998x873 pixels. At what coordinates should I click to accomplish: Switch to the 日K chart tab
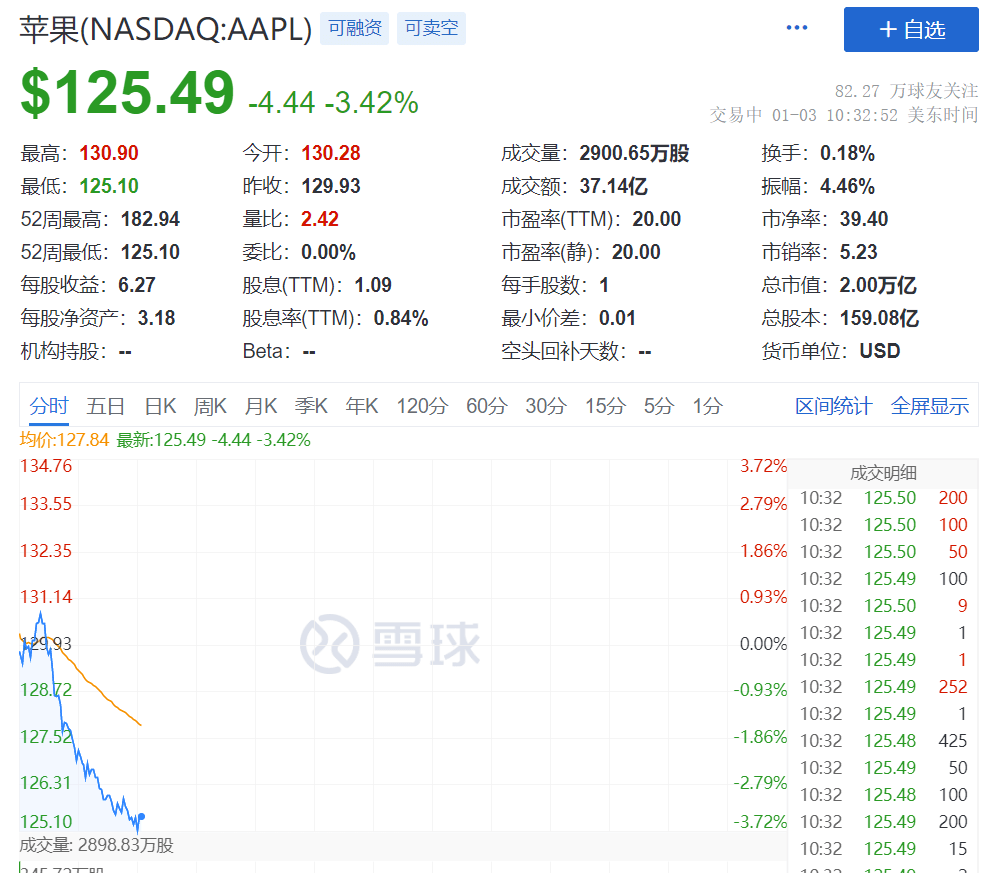pos(160,406)
